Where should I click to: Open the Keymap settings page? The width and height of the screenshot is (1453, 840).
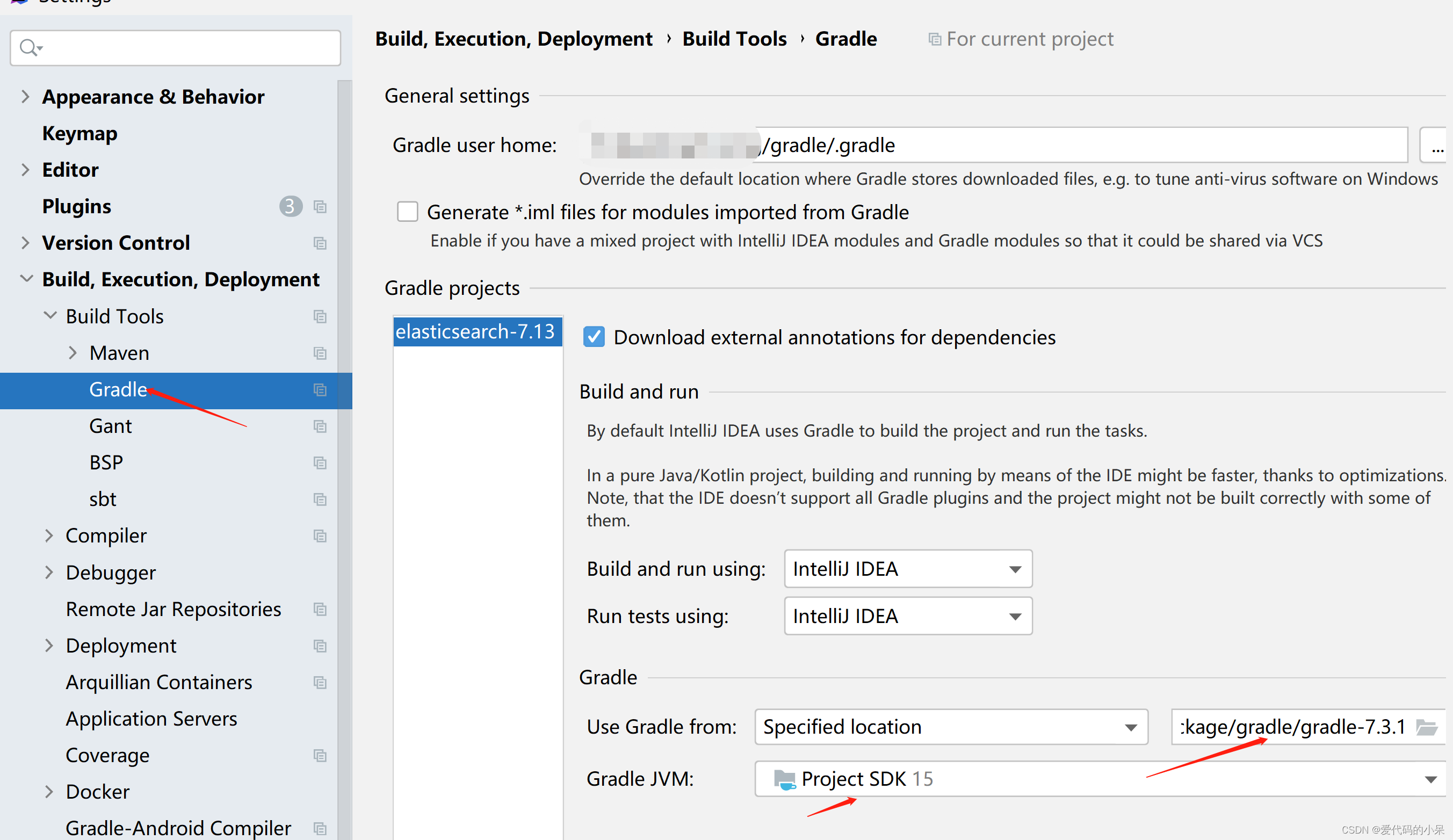(x=79, y=133)
